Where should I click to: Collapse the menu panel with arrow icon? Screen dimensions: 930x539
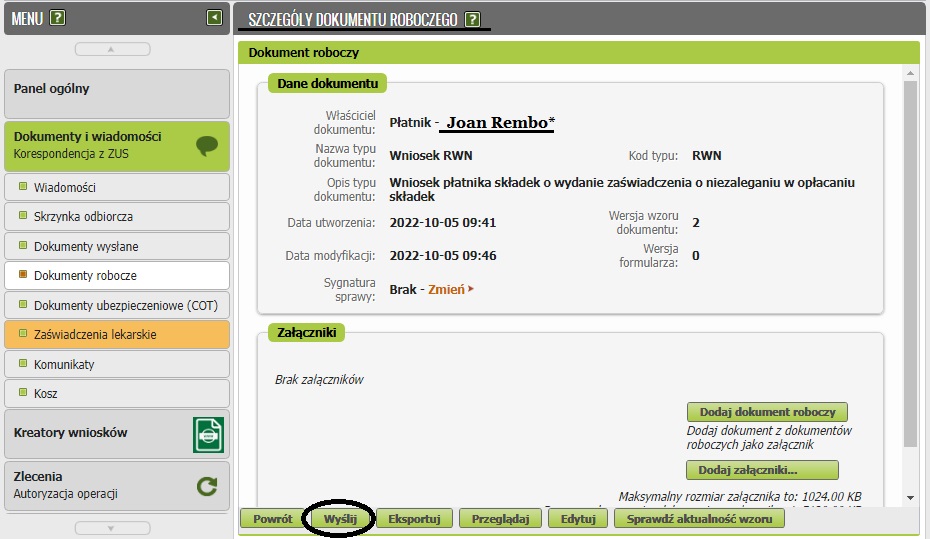(x=214, y=17)
